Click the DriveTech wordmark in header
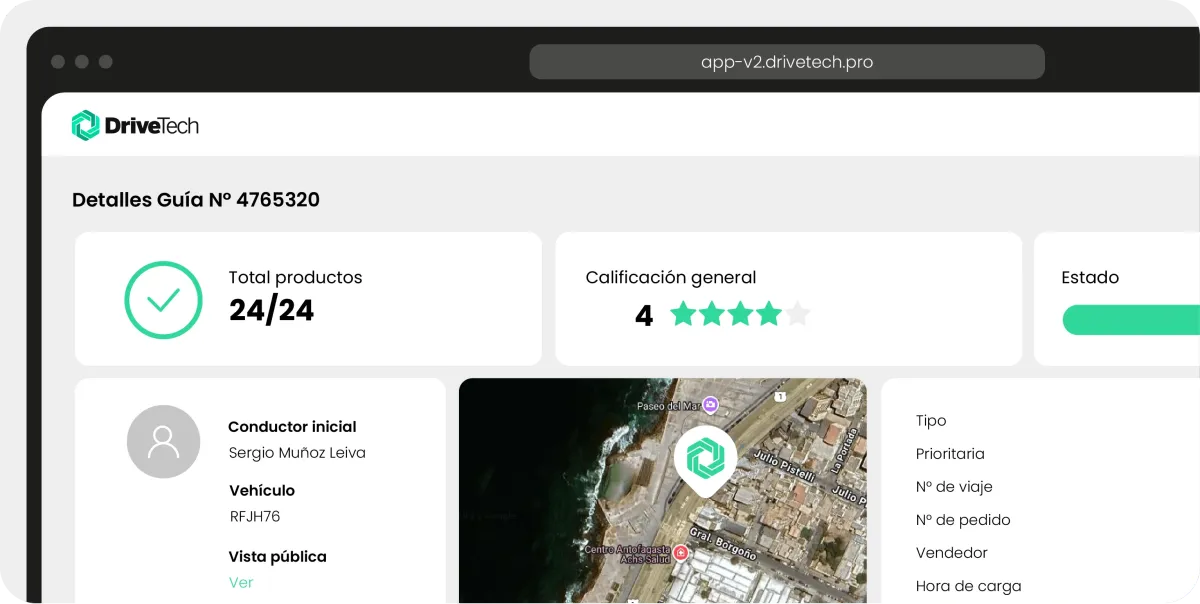Image resolution: width=1200 pixels, height=604 pixels. point(152,125)
